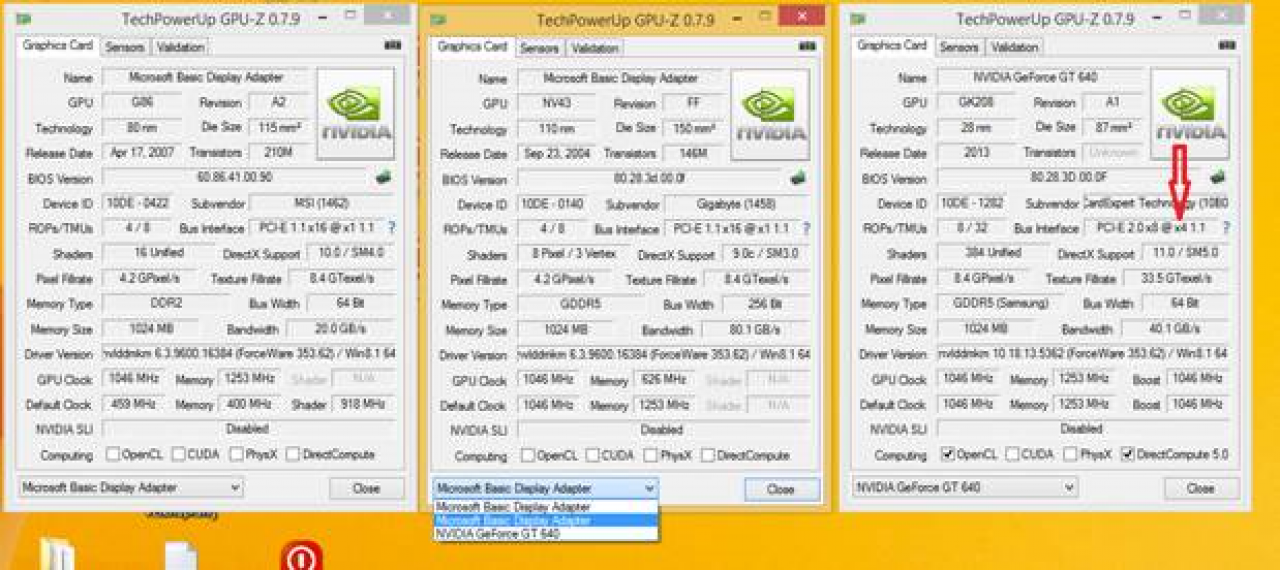Viewport: 1280px width, 570px height.
Task: Click NVIDIA logo in the GK208 window
Action: (1190, 113)
